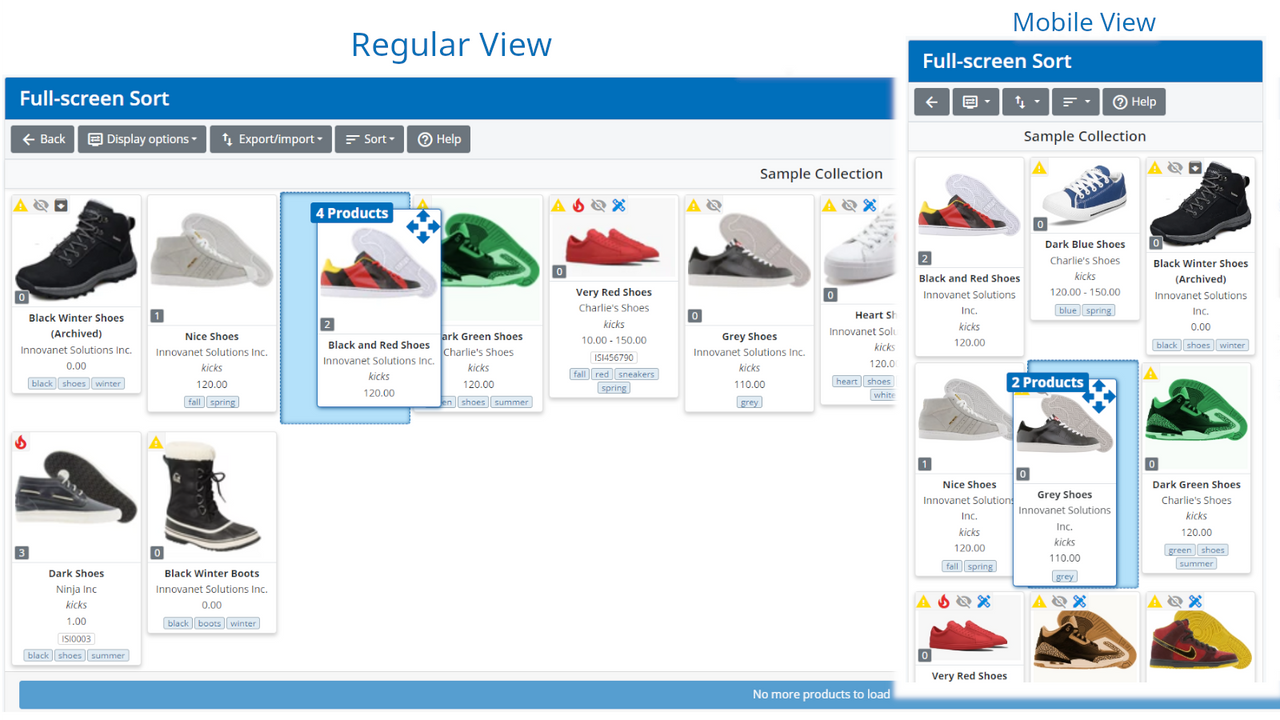Click hidden-eye icon on regular Heart Shoes card
1280x720 pixels.
point(849,205)
